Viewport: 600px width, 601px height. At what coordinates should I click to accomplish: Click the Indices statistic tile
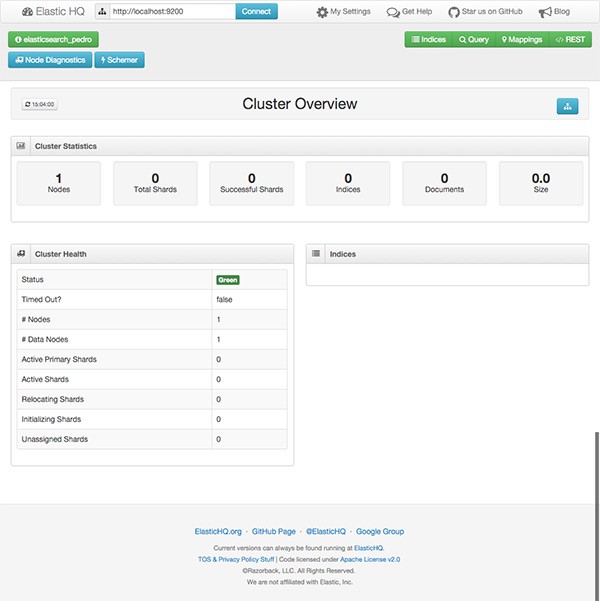pyautogui.click(x=348, y=184)
